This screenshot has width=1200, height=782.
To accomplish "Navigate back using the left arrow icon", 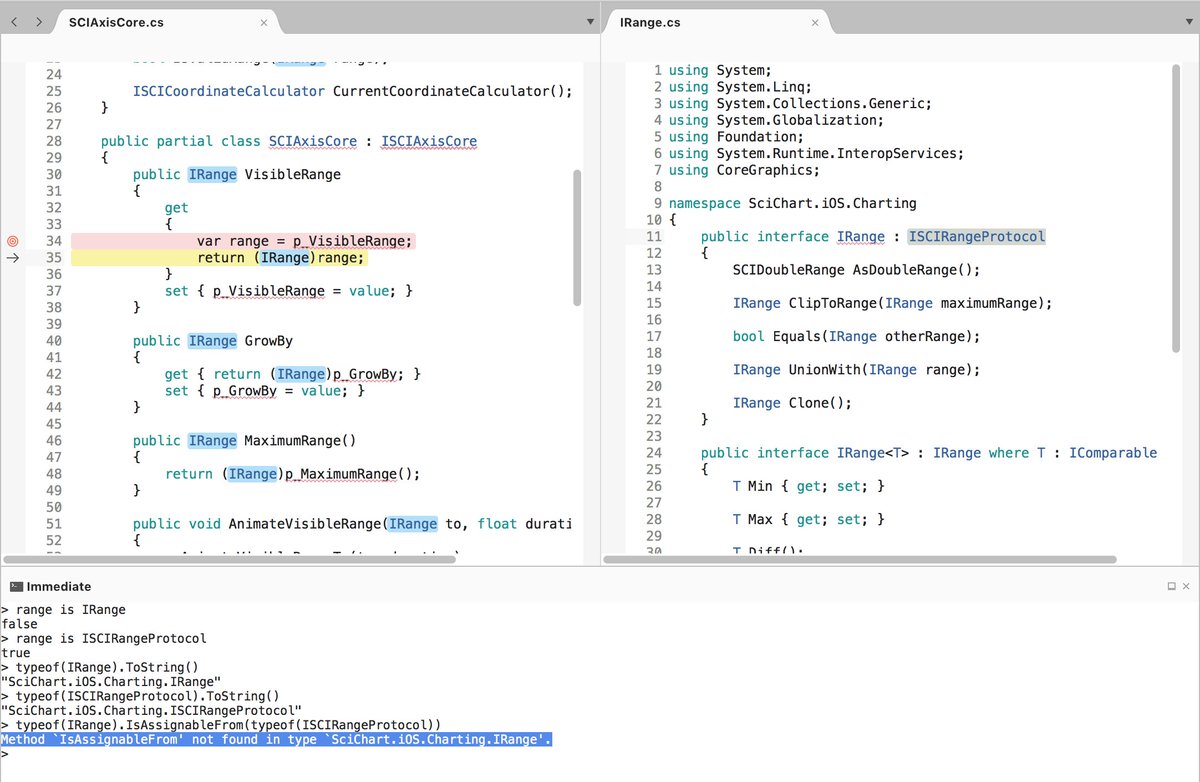I will click(x=13, y=19).
